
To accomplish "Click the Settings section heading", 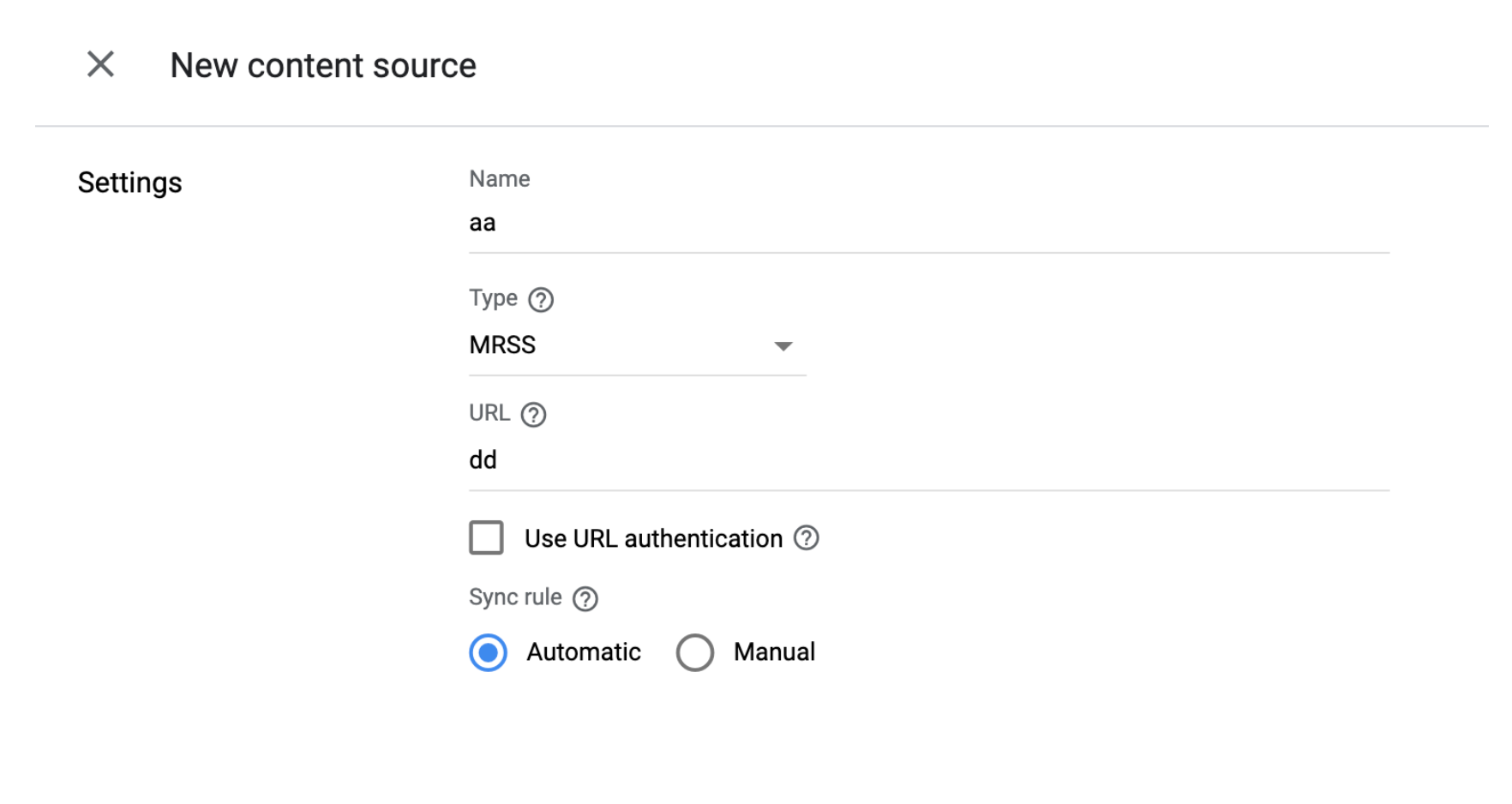I will 130,183.
